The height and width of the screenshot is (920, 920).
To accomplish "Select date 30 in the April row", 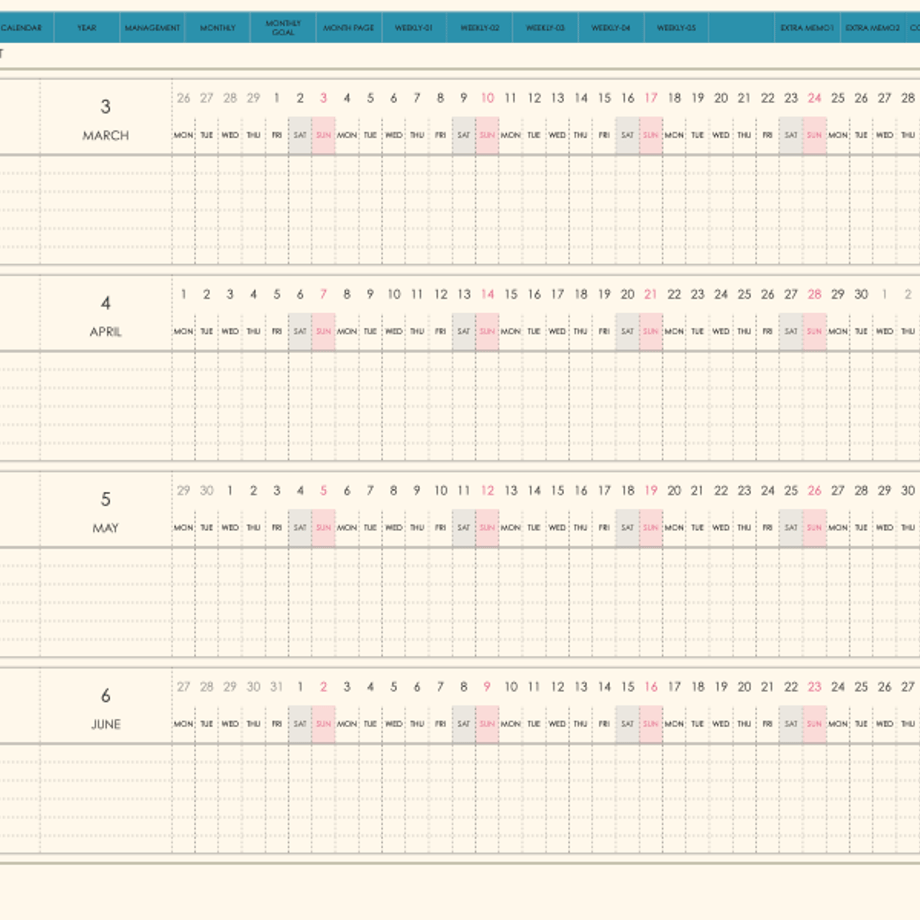I will 861,295.
